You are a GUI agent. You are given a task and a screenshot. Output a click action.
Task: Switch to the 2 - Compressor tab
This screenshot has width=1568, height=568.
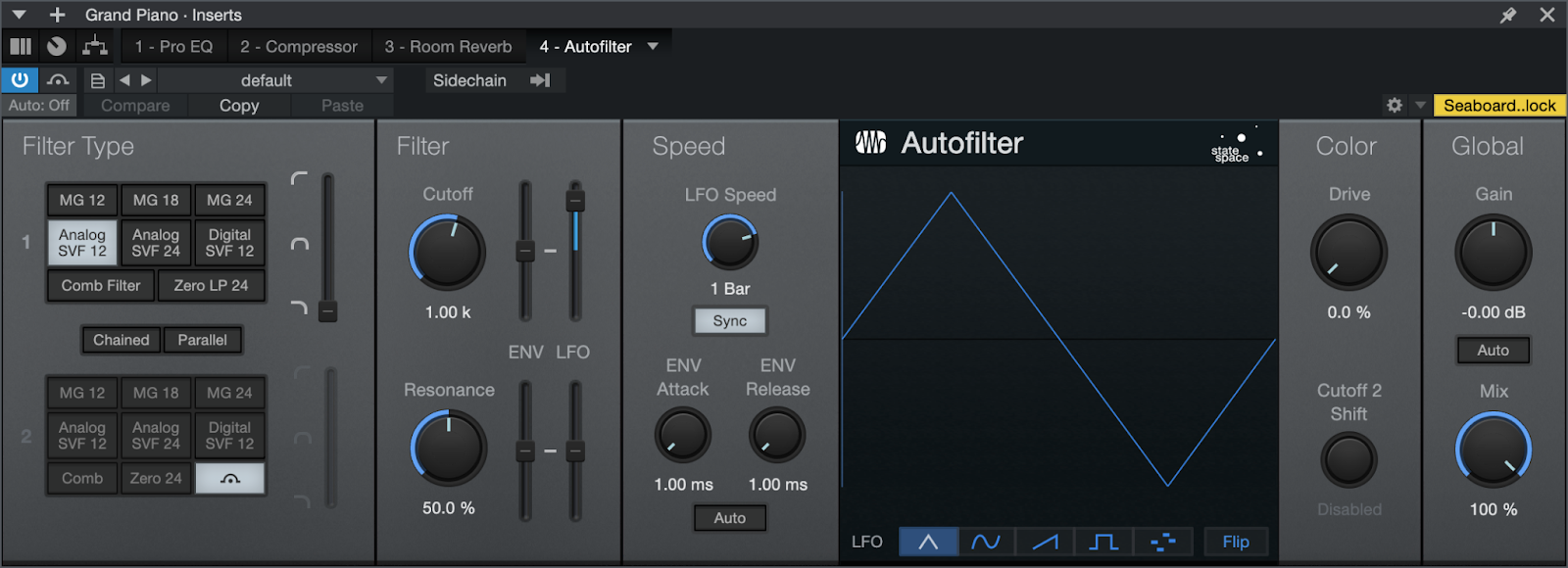pyautogui.click(x=299, y=46)
